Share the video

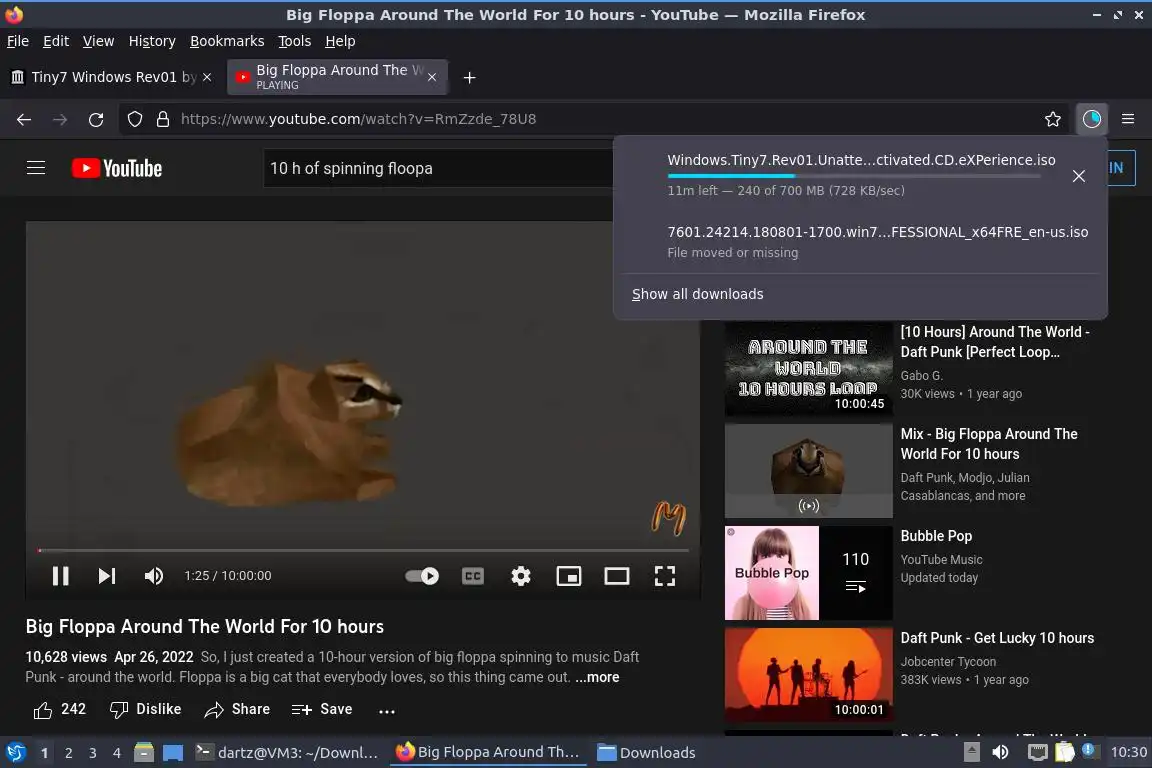click(237, 709)
